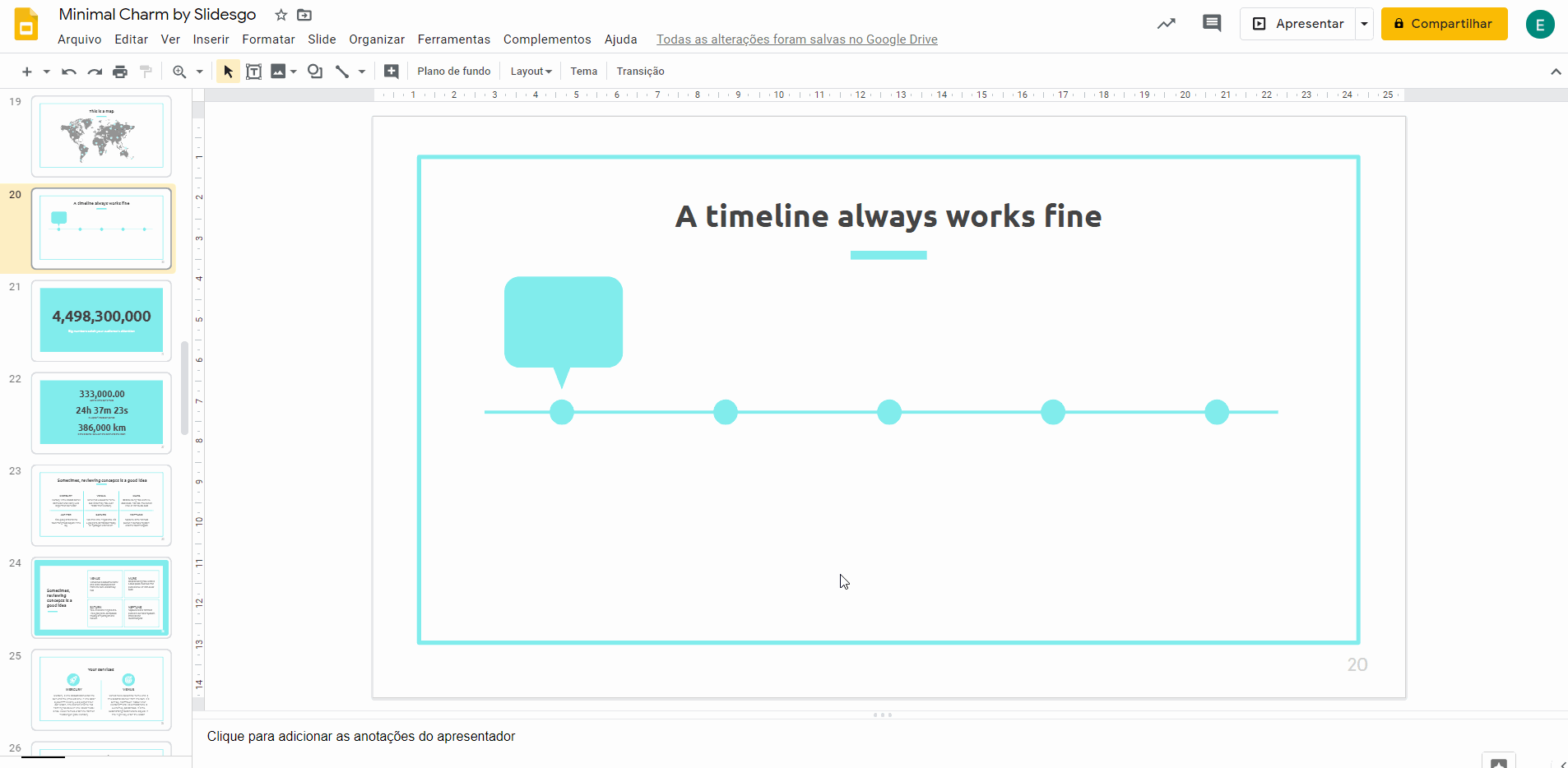The height and width of the screenshot is (768, 1568).
Task: Open new slide layout dropdown arrow
Action: 47,72
